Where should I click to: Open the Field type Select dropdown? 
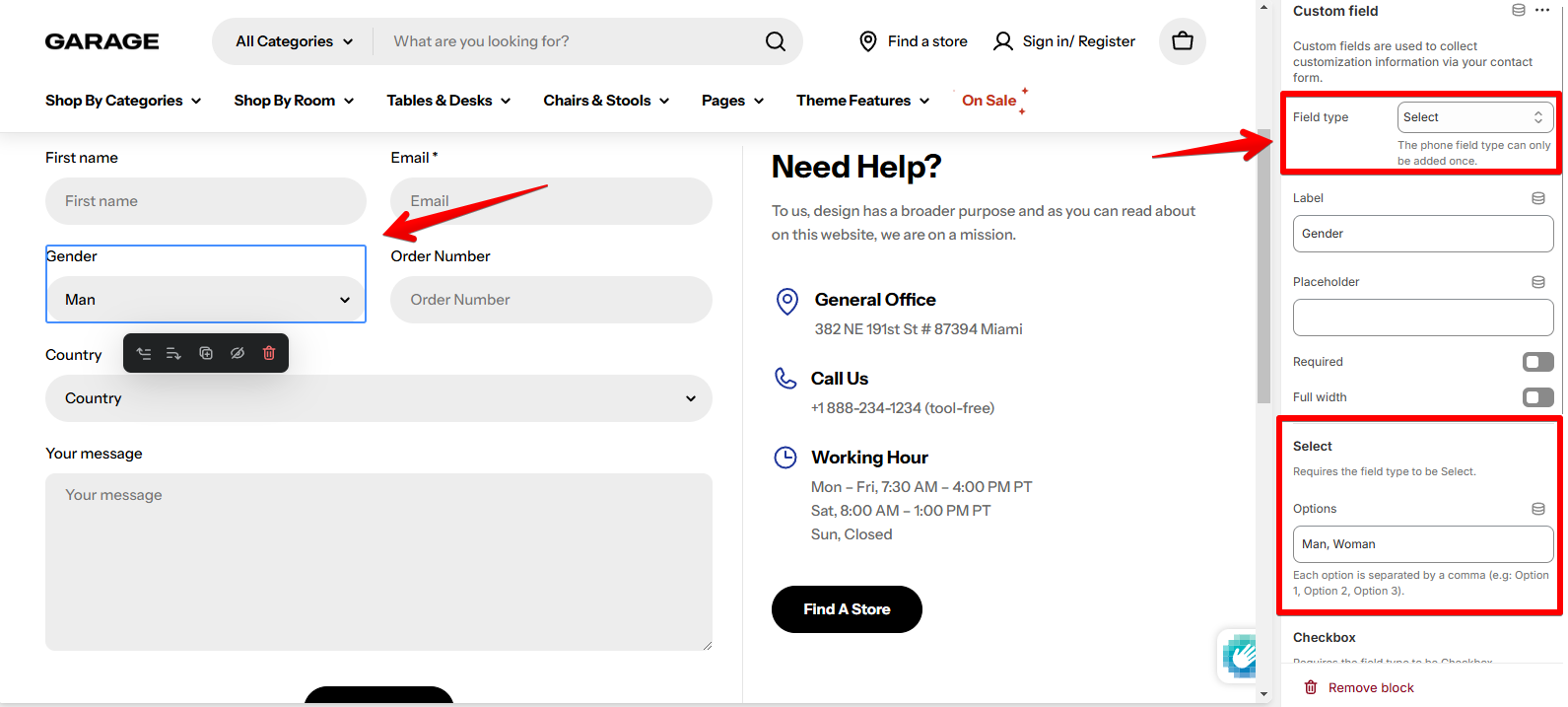click(1475, 117)
